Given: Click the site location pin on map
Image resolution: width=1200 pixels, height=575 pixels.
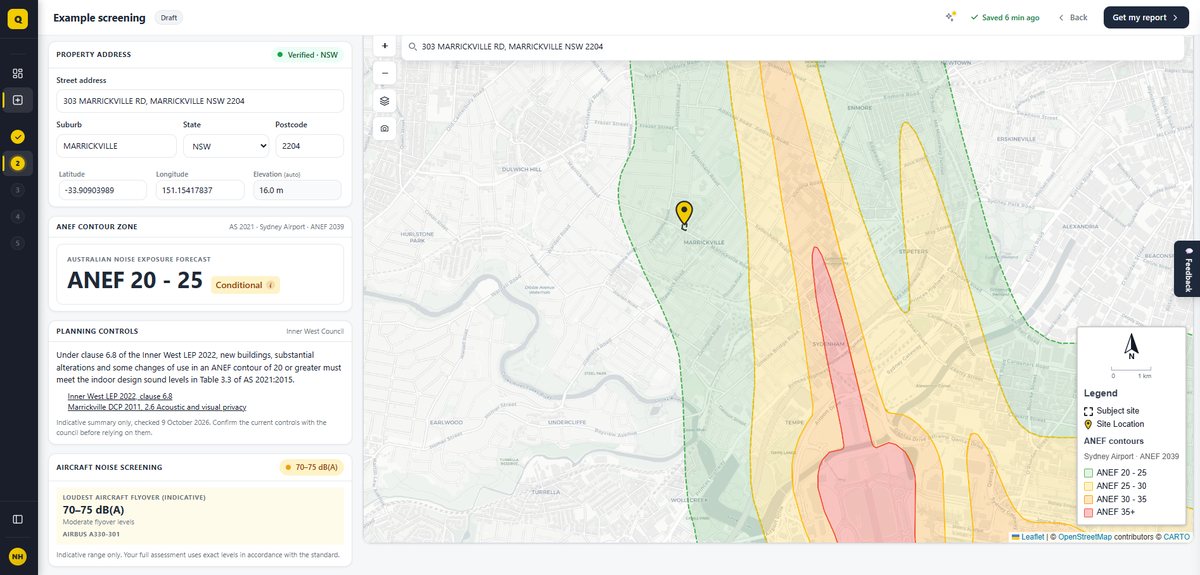Looking at the screenshot, I should [x=684, y=213].
